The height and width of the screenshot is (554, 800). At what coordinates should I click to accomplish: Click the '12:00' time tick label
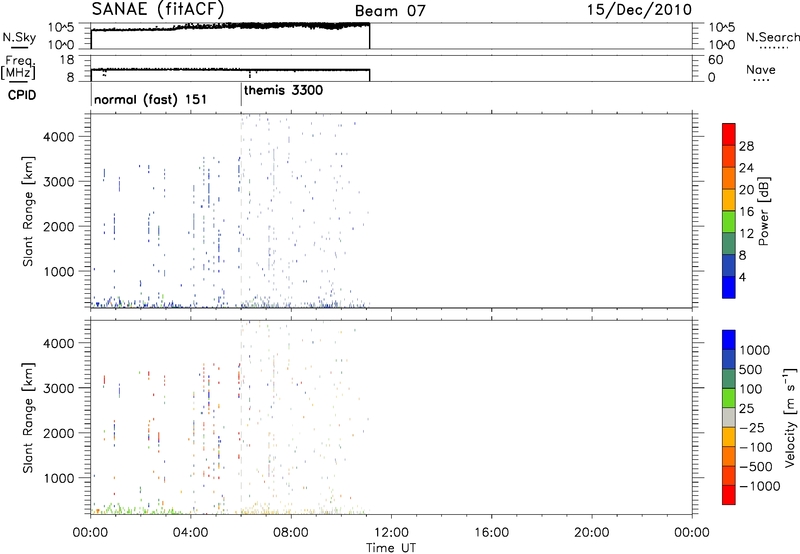(x=391, y=533)
